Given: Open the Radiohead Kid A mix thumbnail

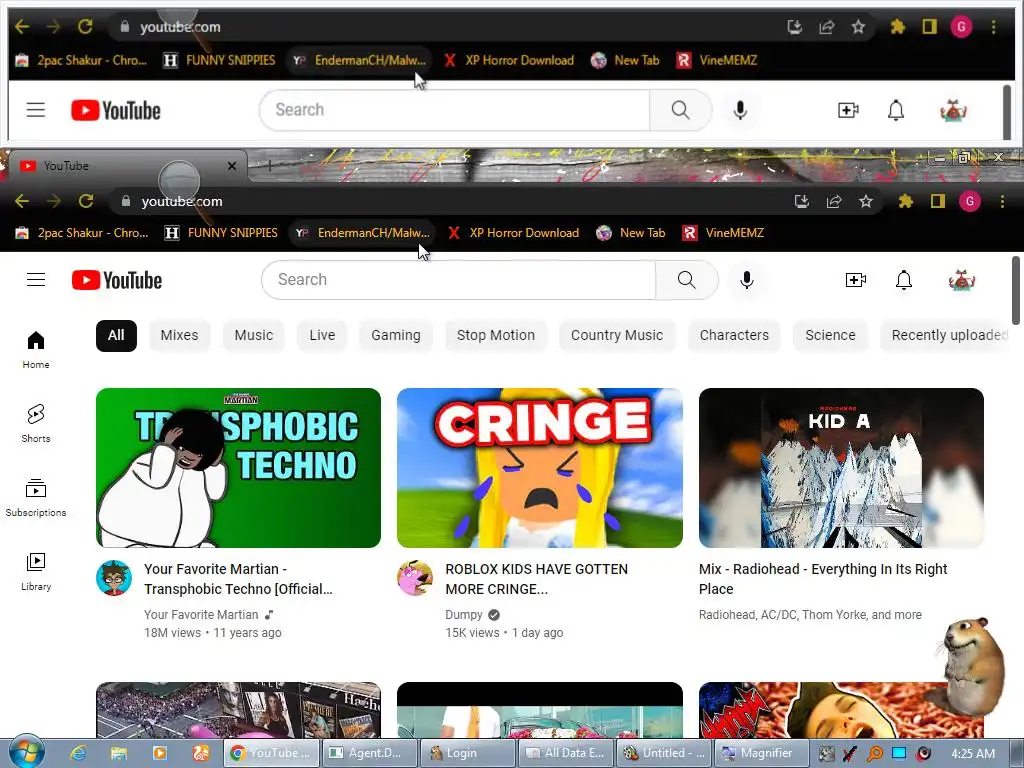Looking at the screenshot, I should 841,468.
